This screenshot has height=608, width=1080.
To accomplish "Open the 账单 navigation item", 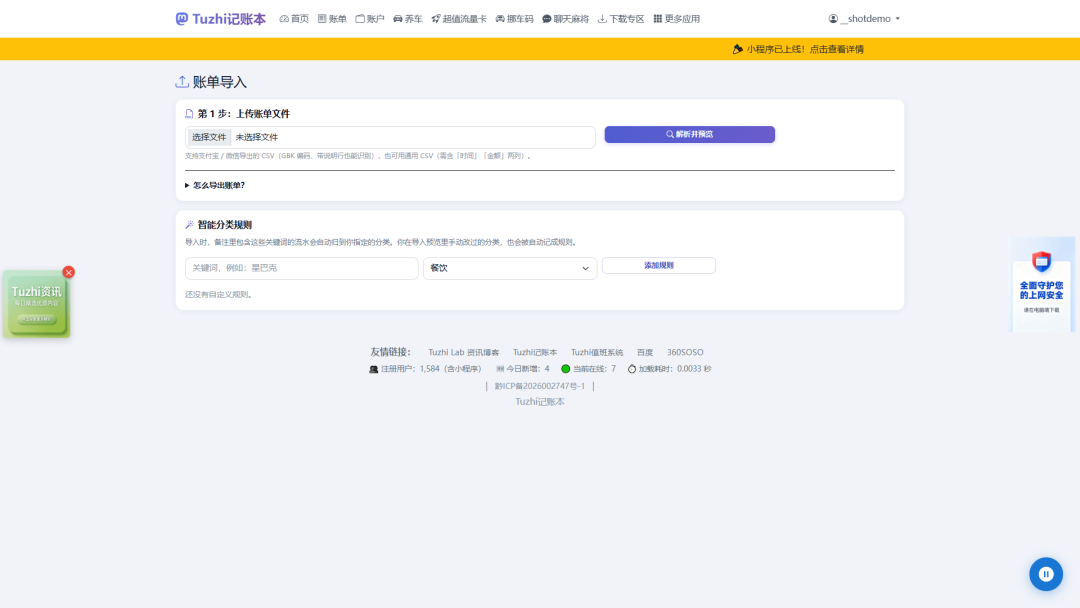I will [x=332, y=19].
